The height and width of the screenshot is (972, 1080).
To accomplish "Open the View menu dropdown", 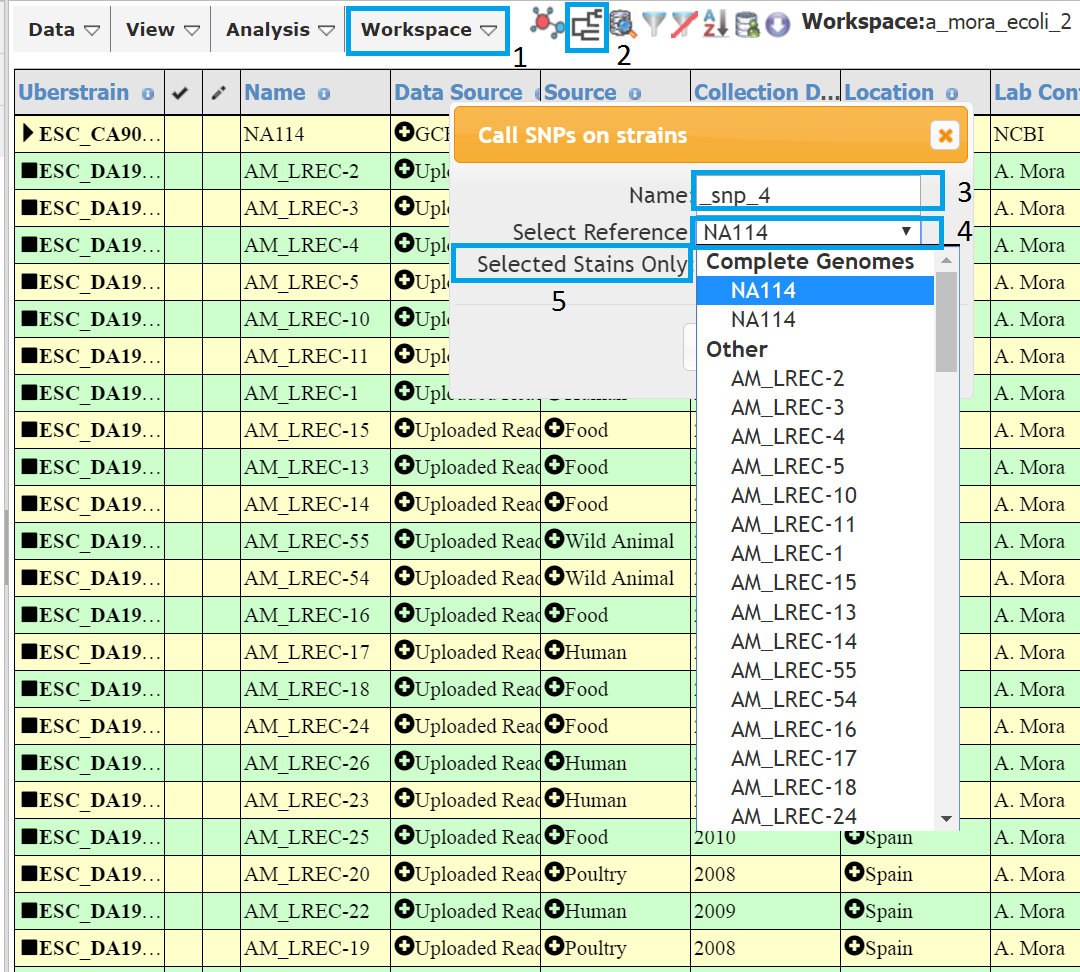I will coord(163,30).
